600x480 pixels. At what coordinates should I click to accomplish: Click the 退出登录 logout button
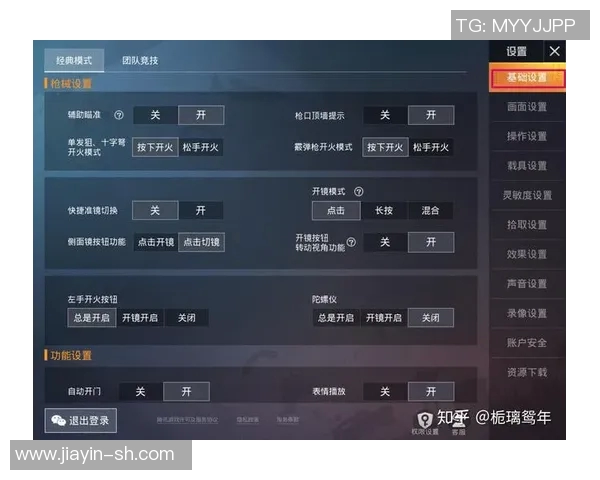click(81, 421)
